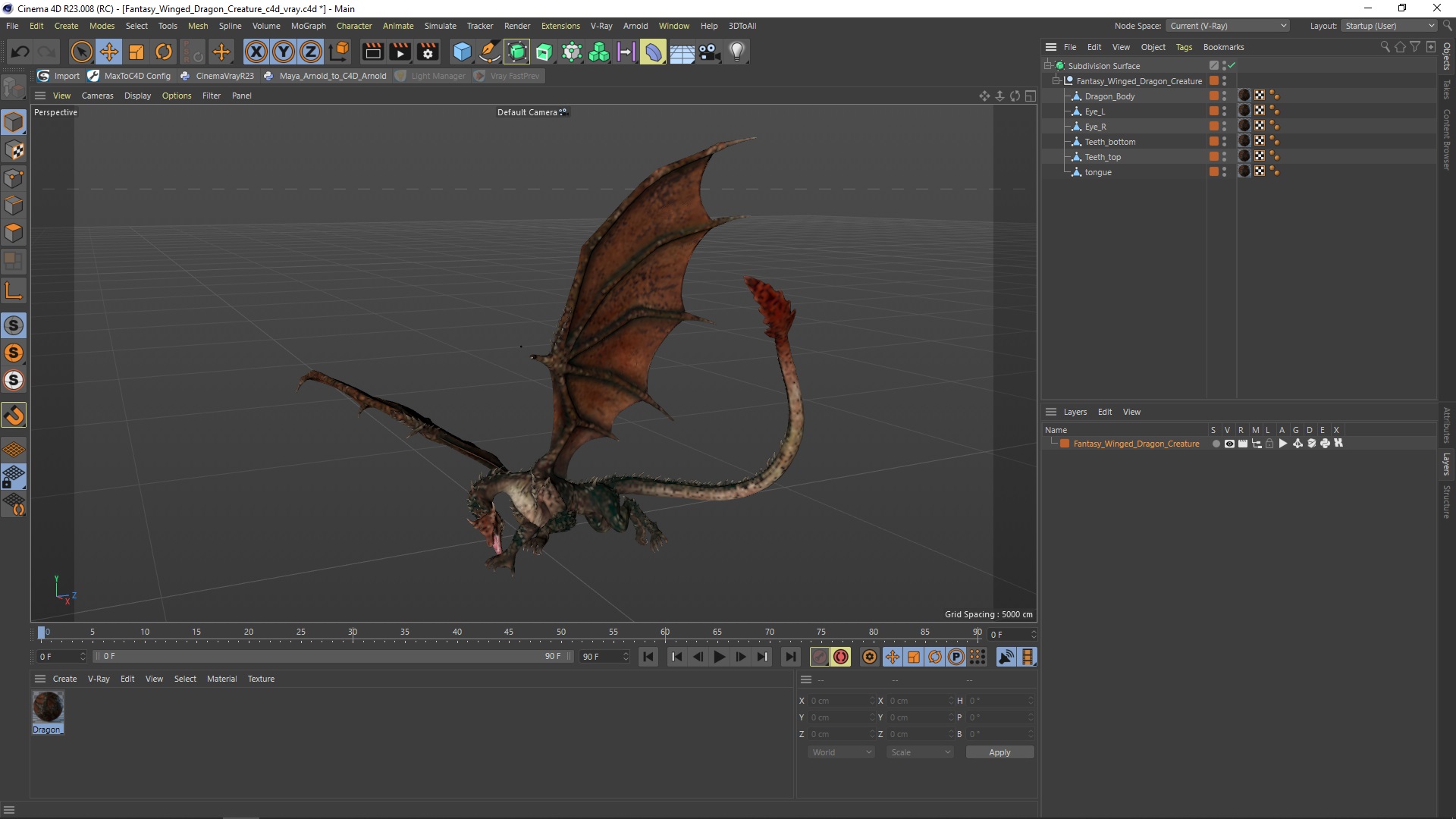Select the Teeth_bottom object
1456x819 pixels.
click(x=1110, y=142)
